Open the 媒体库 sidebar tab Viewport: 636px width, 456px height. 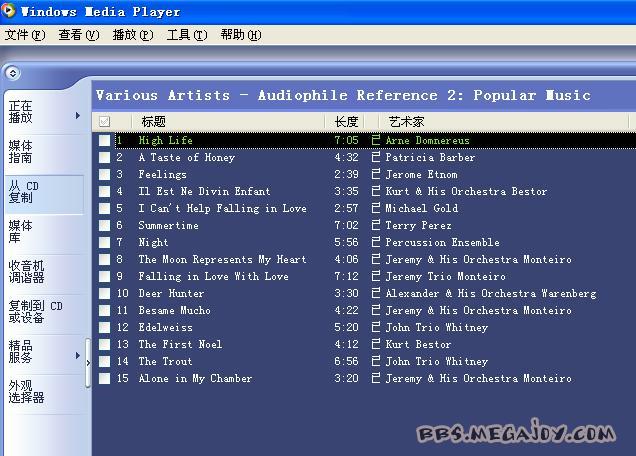(x=45, y=232)
